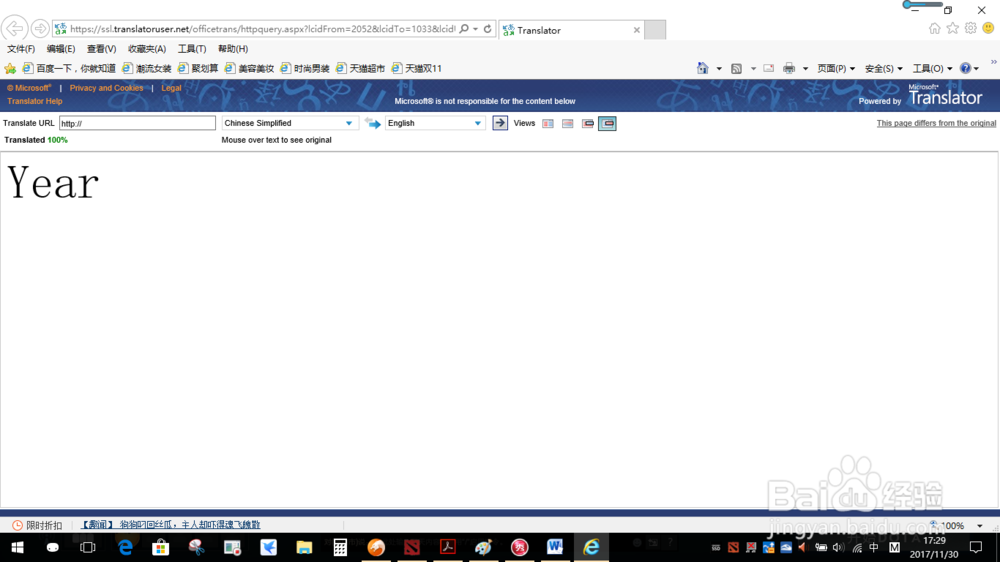1000x562 pixels.
Task: Refresh the page
Action: click(x=488, y=29)
